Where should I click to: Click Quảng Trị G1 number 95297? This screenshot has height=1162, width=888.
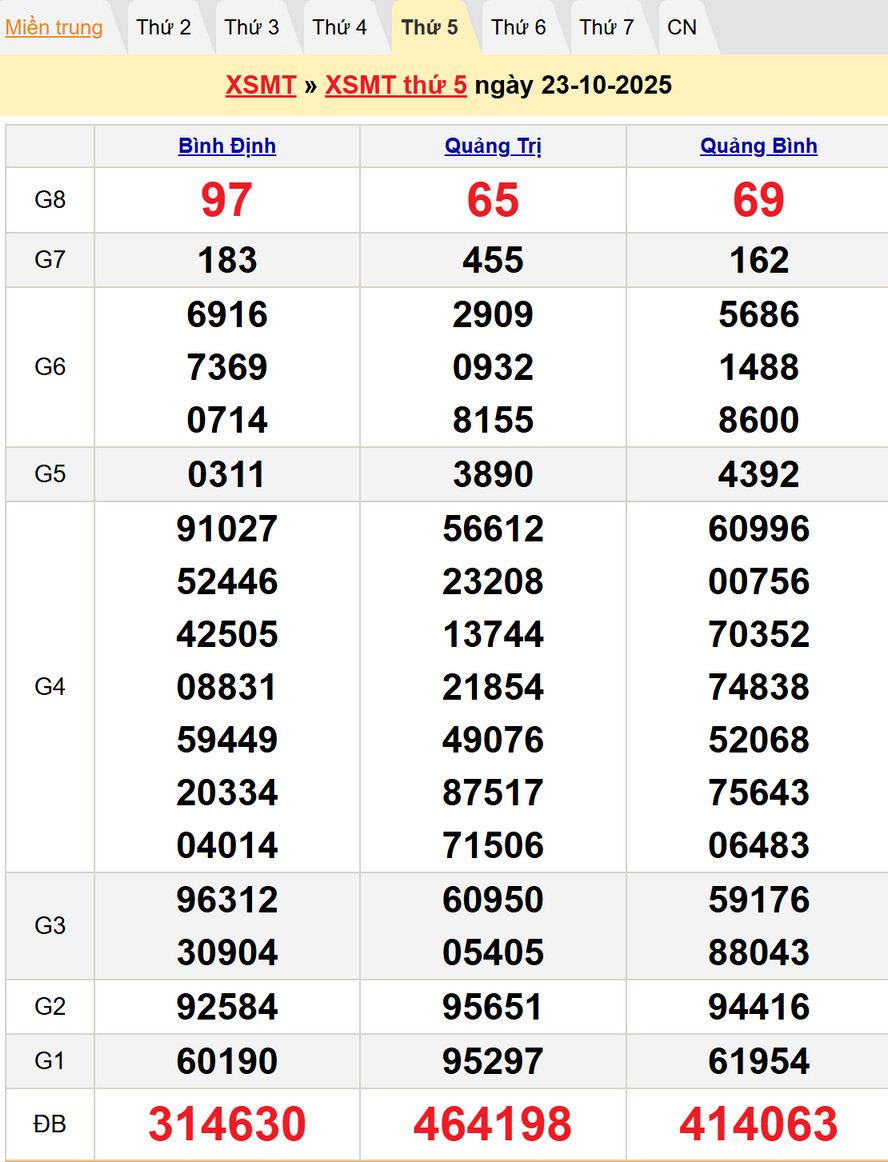493,1061
